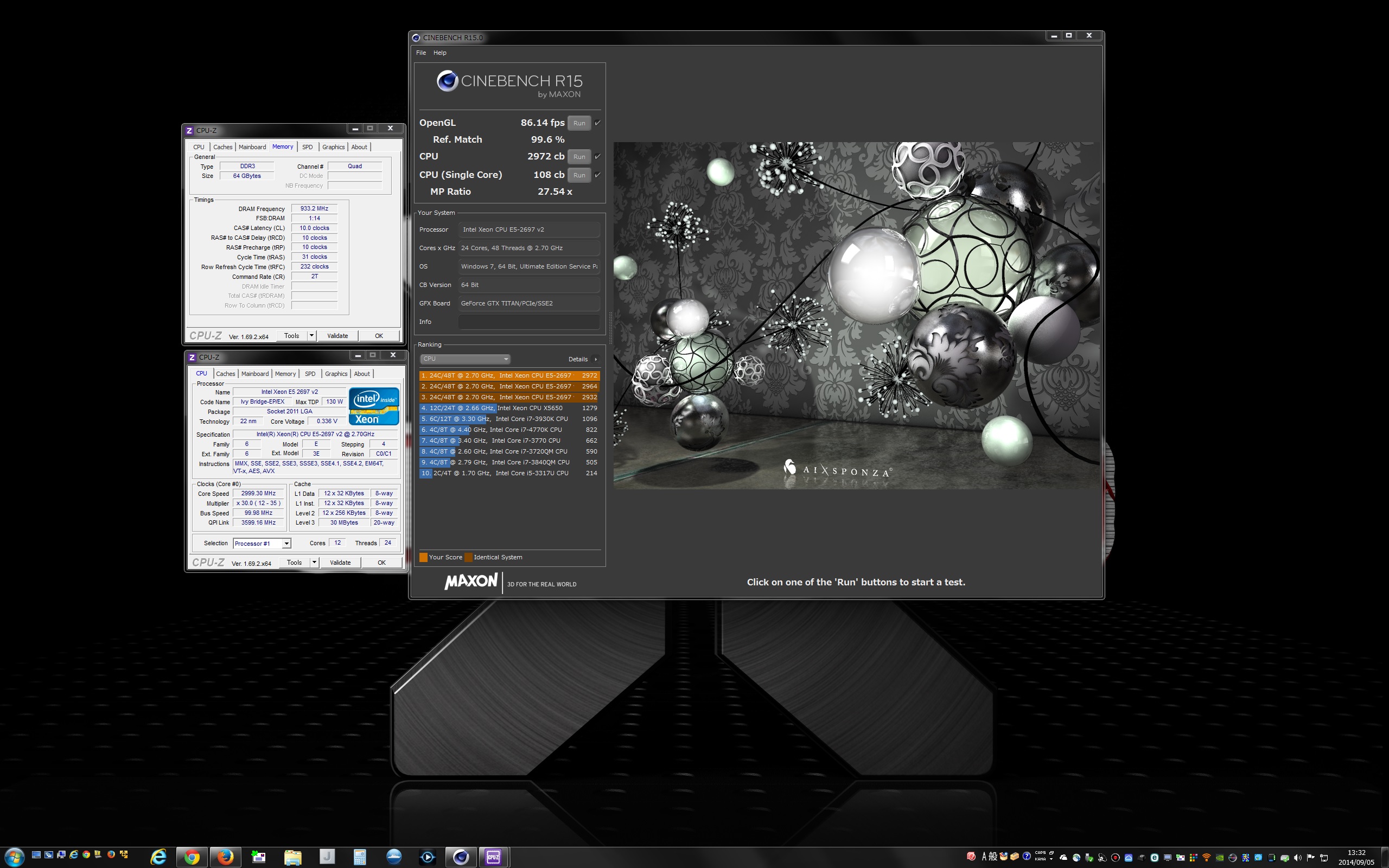This screenshot has width=1389, height=868.
Task: Click the IME help question mark icon
Action: (x=1026, y=857)
